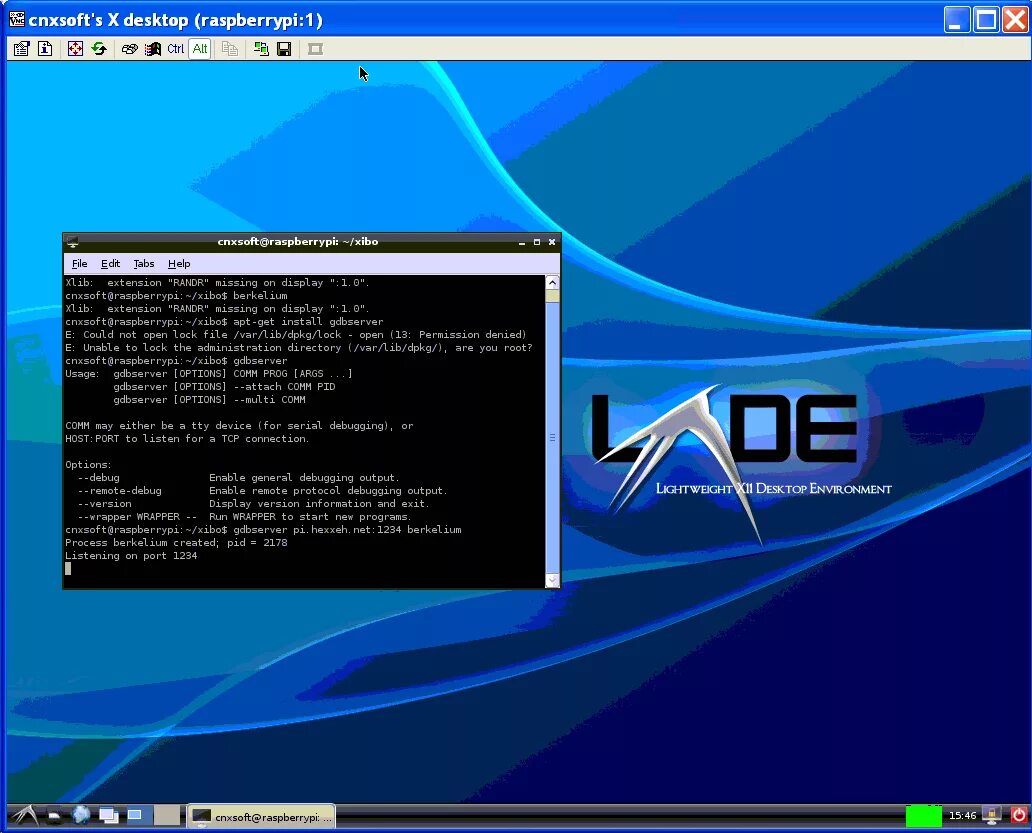
Task: Click the LXTerminal title bar text
Action: [297, 241]
